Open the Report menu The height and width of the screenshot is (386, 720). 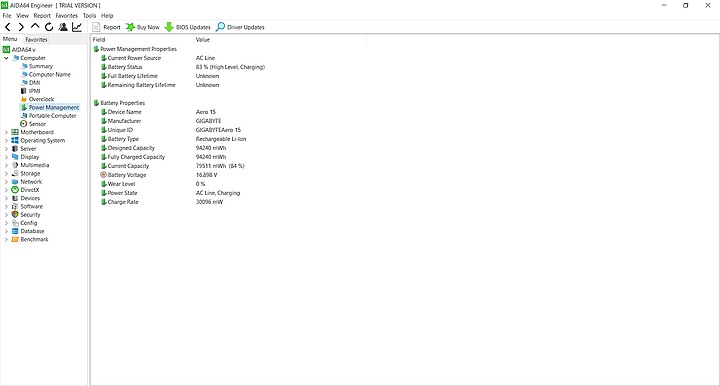(42, 16)
